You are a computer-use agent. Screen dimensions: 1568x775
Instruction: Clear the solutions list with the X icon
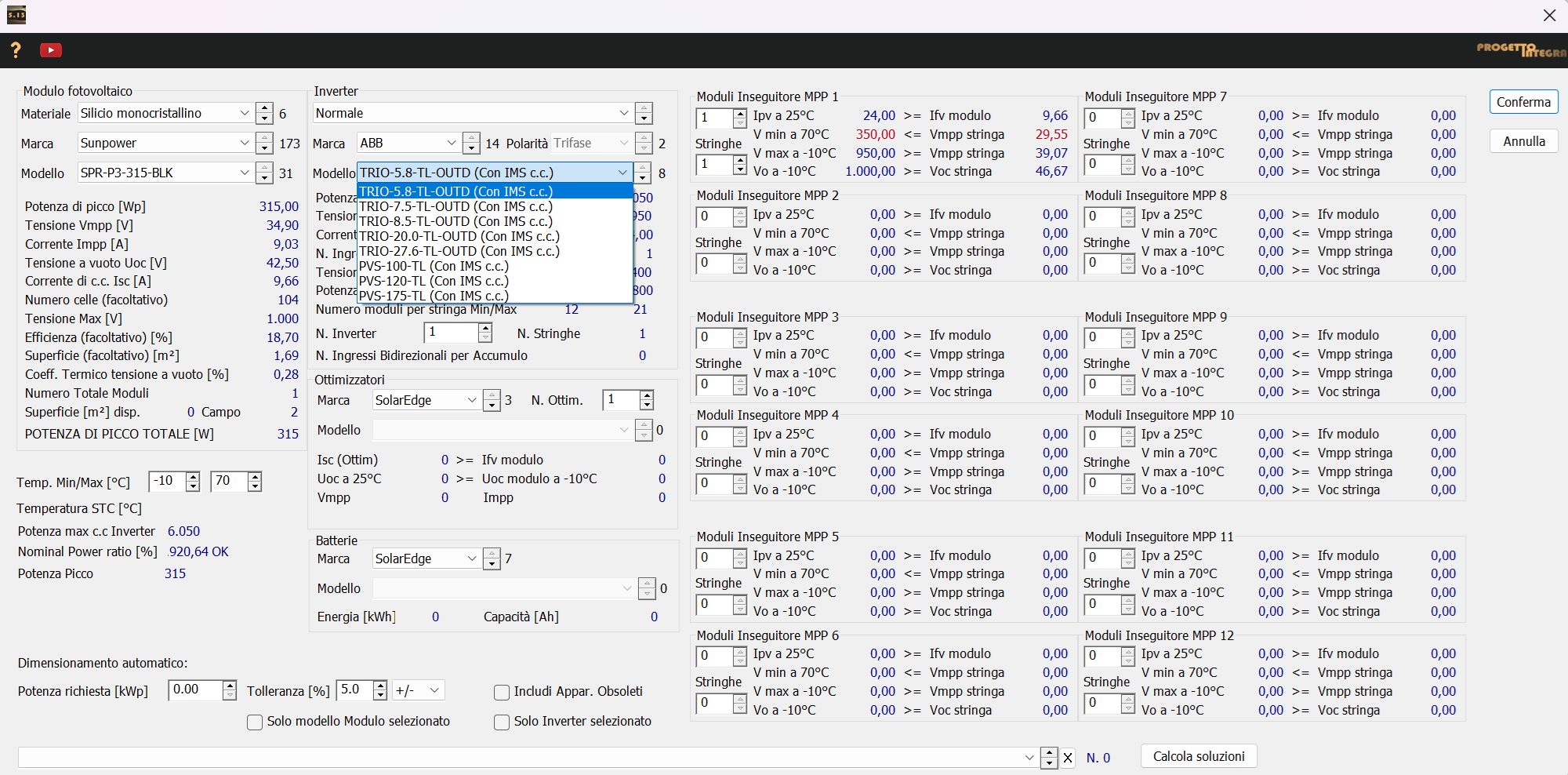(x=1068, y=758)
